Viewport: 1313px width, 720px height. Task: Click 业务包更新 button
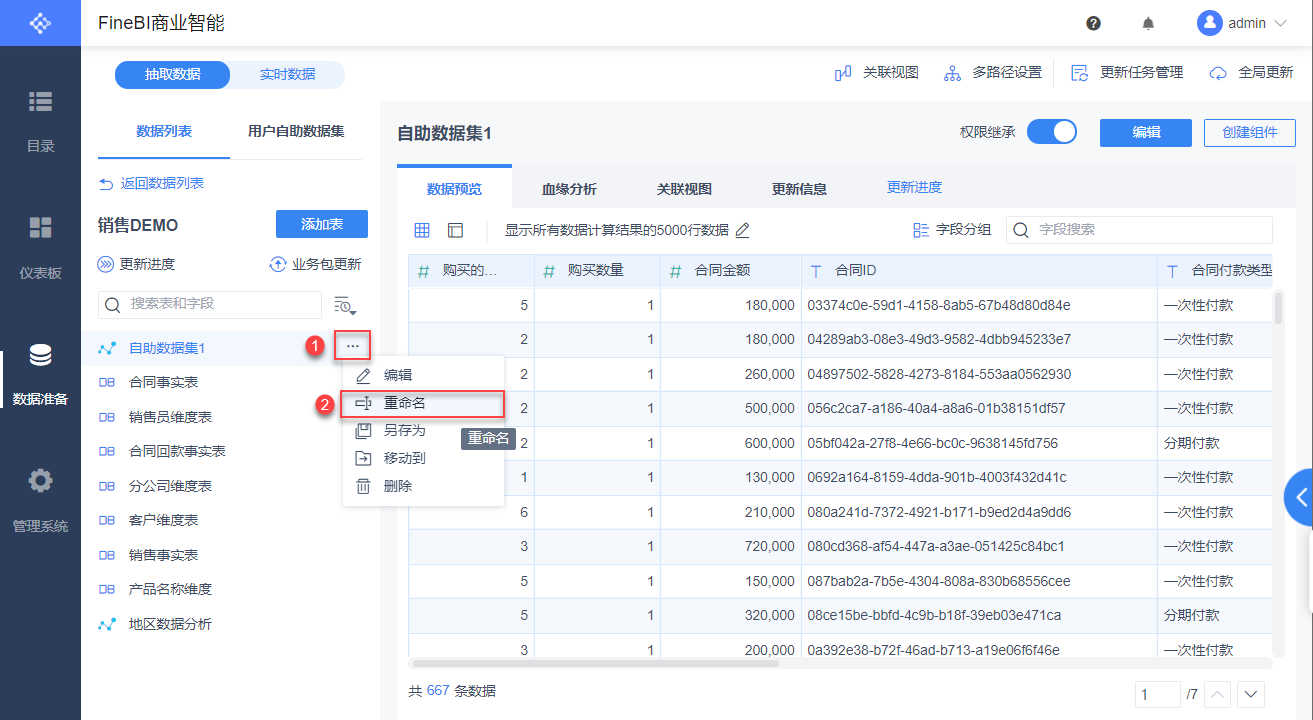pyautogui.click(x=315, y=264)
